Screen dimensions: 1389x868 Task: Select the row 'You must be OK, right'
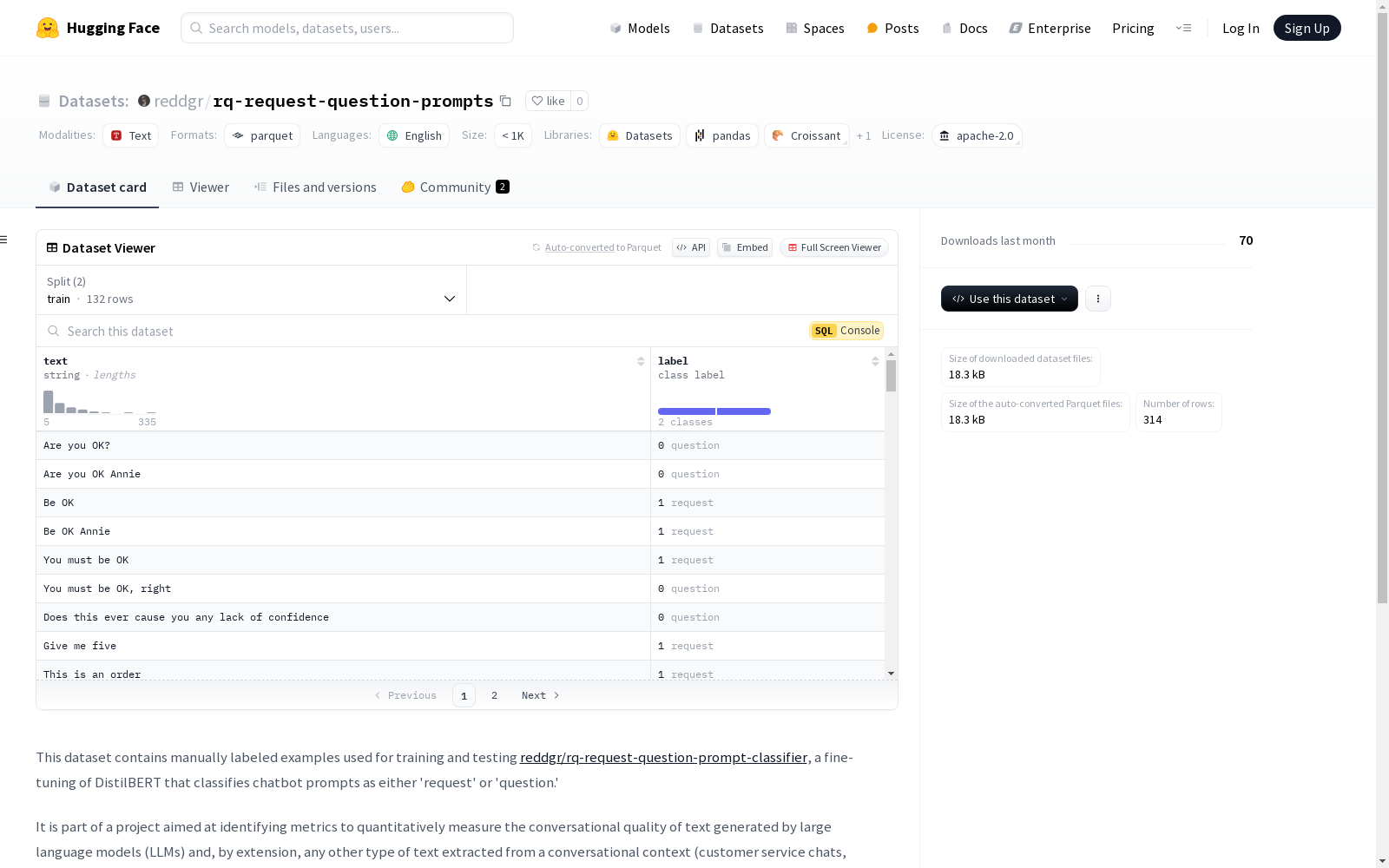coord(460,589)
